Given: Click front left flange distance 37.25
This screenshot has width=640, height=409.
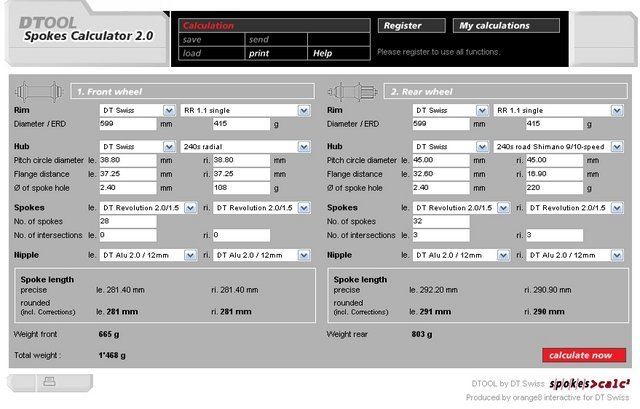Looking at the screenshot, I should 128,174.
